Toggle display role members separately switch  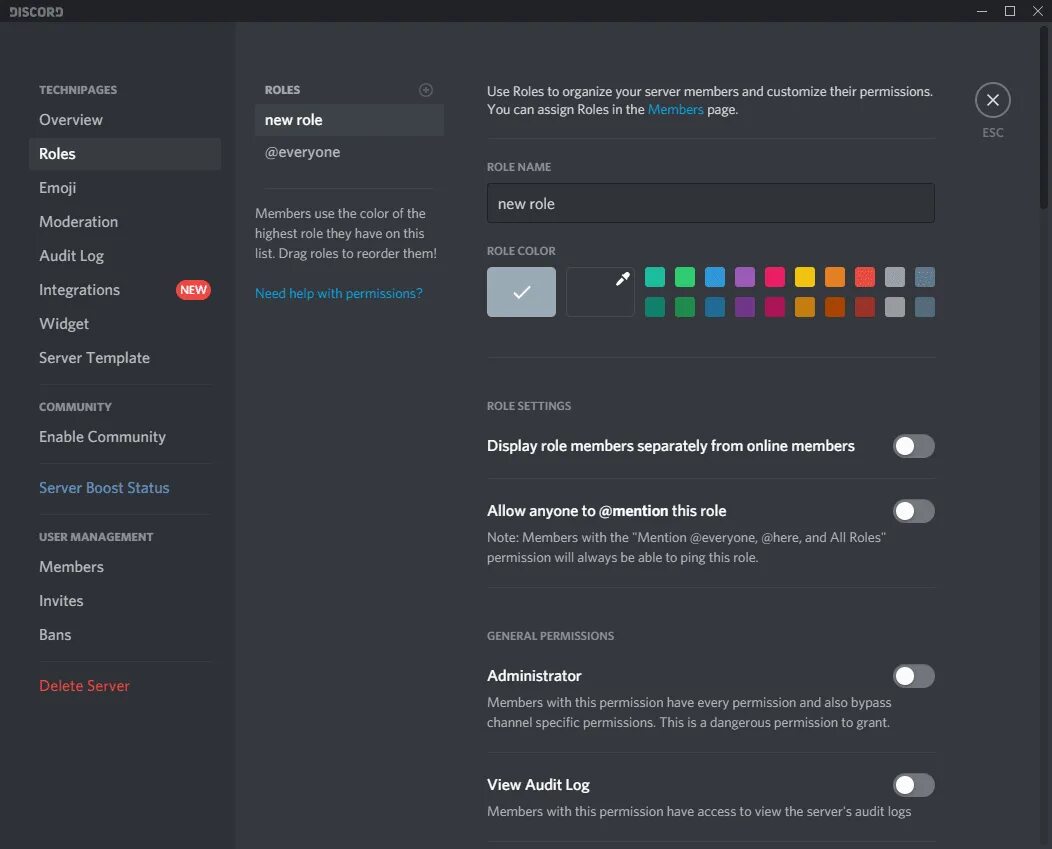point(913,446)
